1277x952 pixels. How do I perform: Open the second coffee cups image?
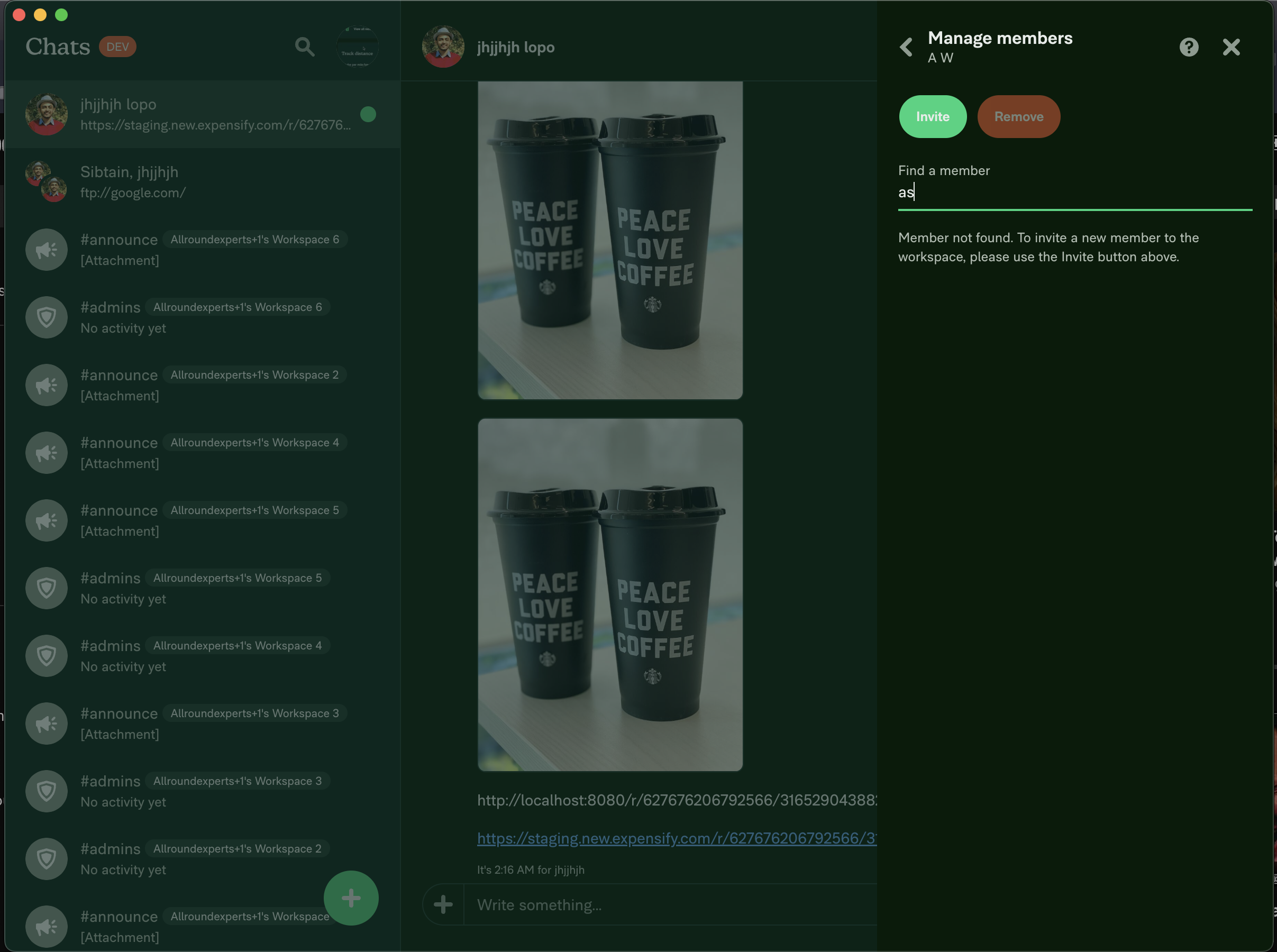pyautogui.click(x=610, y=594)
